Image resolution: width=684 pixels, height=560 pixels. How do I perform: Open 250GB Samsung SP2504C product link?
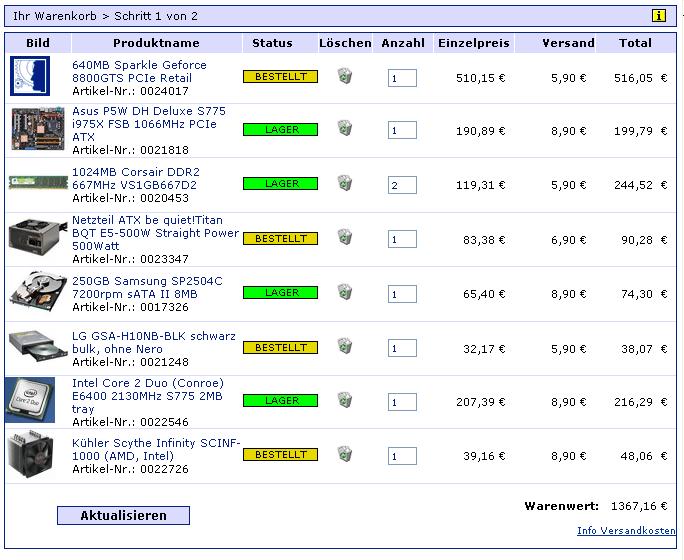coord(147,287)
